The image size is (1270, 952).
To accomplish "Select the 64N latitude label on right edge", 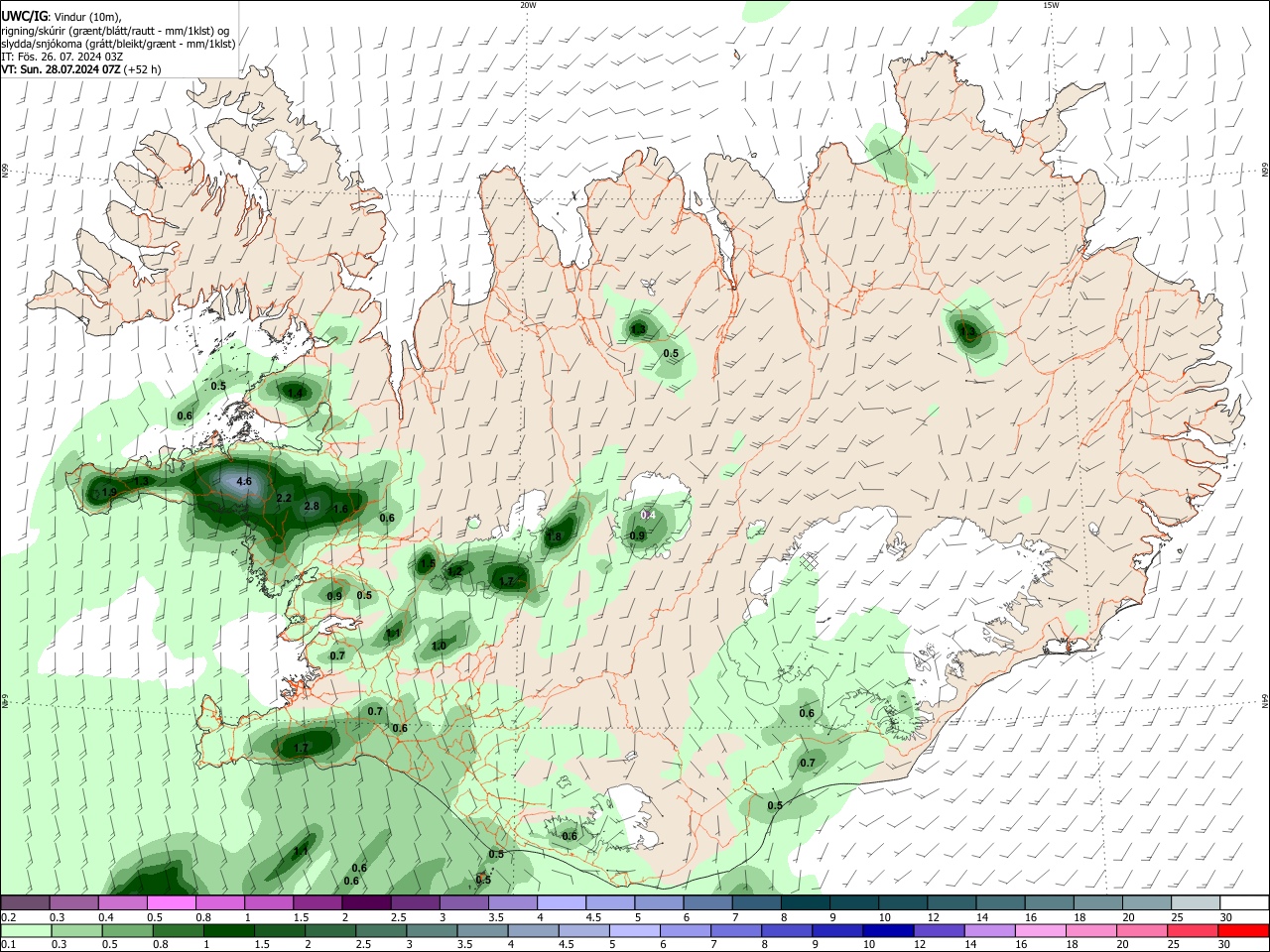I will coord(1265,701).
